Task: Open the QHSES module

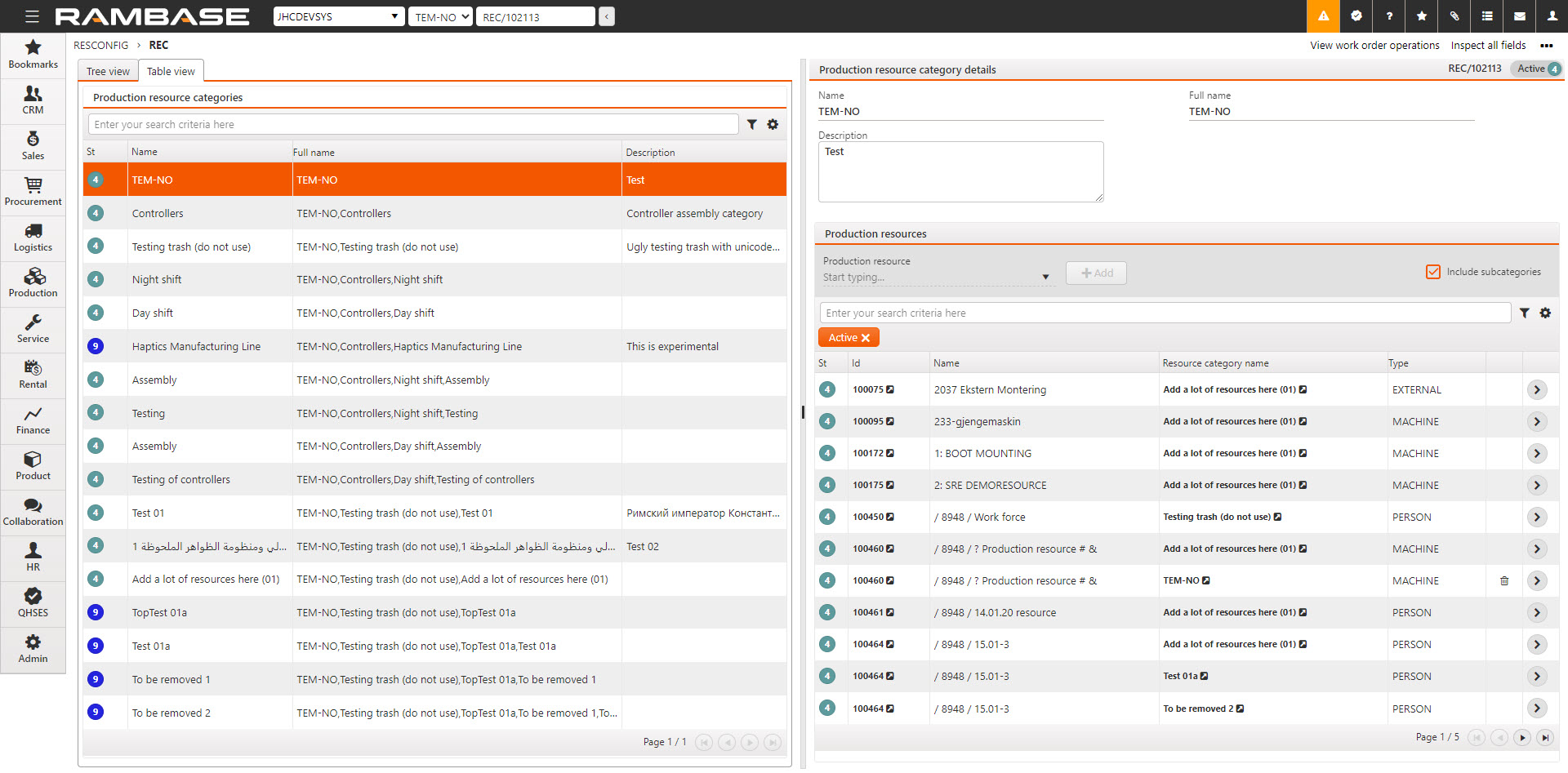Action: click(33, 602)
